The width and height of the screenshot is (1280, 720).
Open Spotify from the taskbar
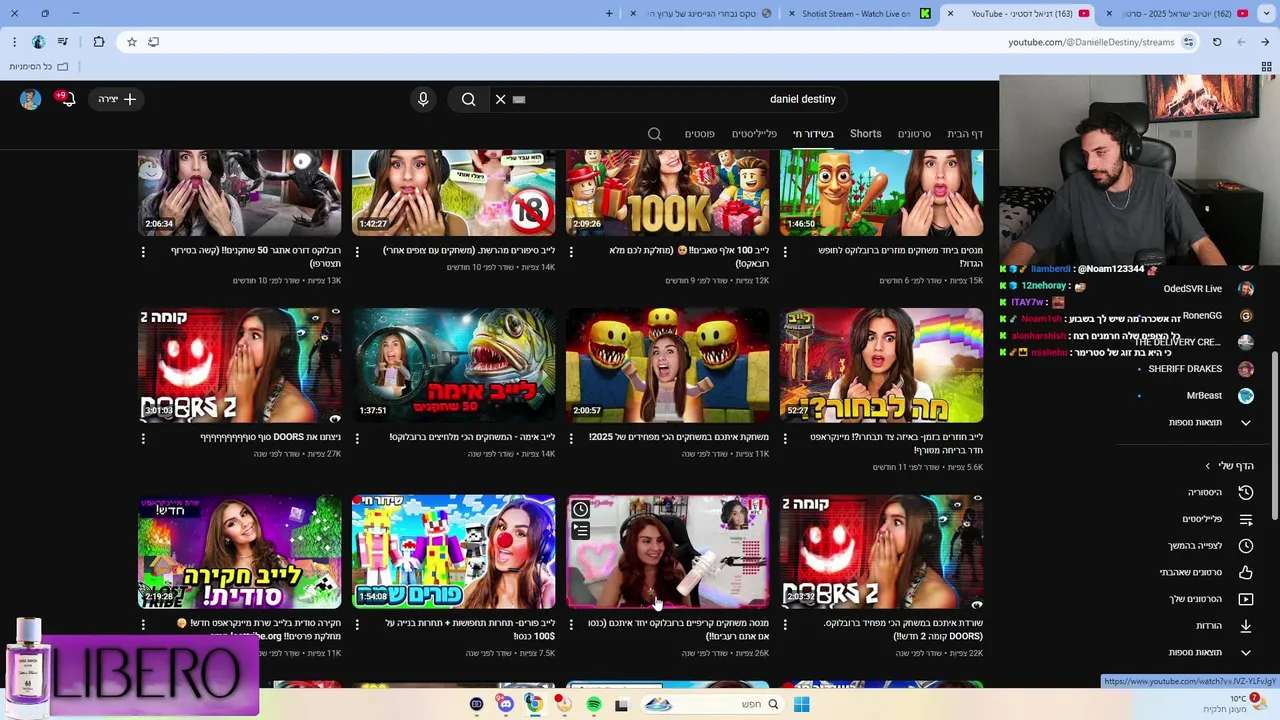(x=594, y=704)
